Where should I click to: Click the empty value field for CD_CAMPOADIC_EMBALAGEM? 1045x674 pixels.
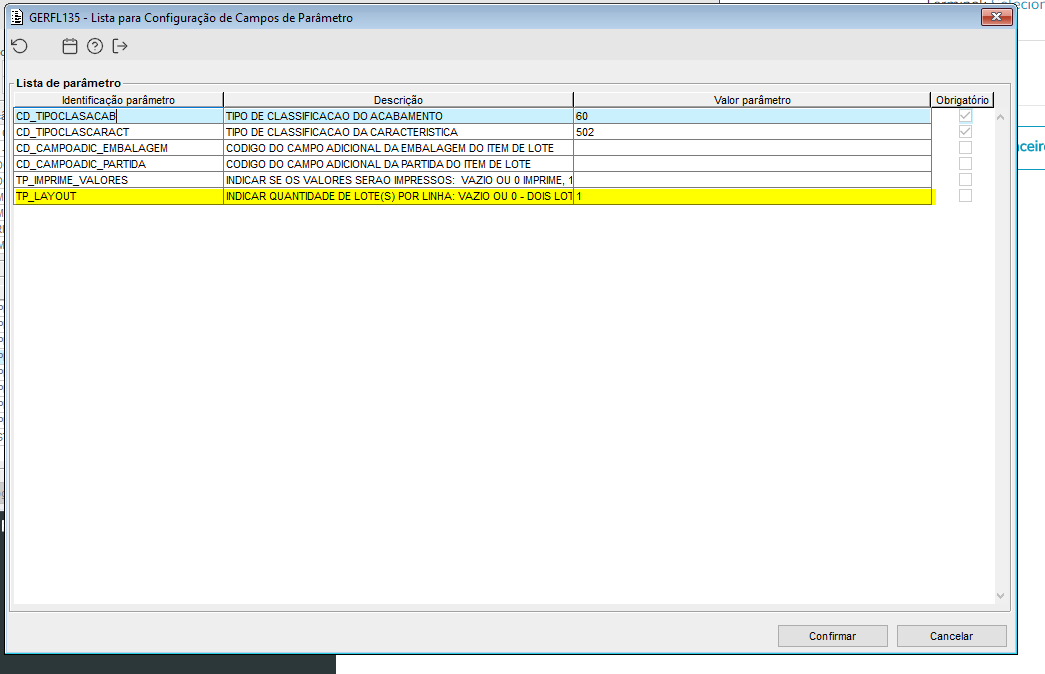[752, 148]
